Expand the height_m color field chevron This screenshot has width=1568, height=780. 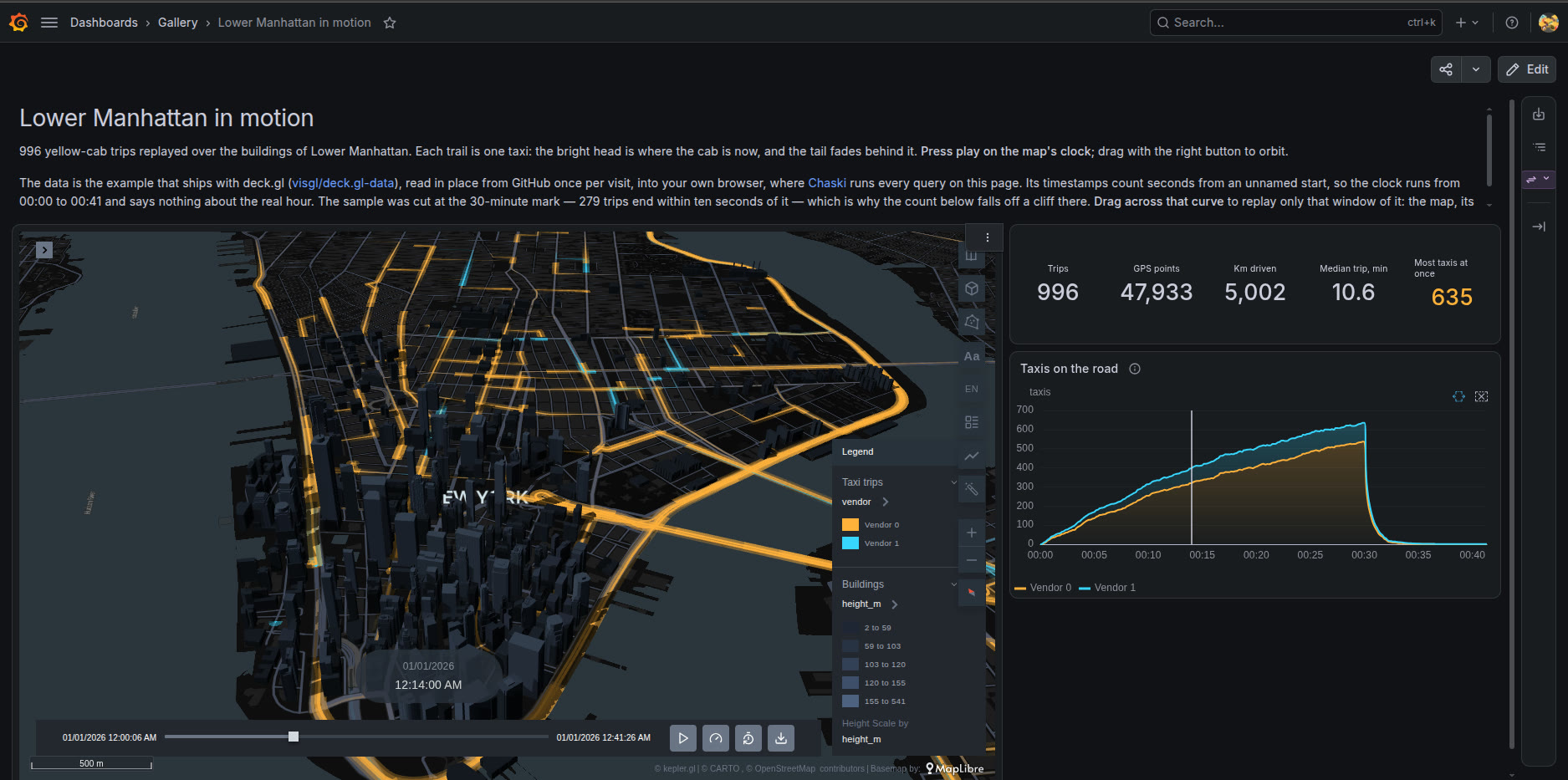(895, 604)
